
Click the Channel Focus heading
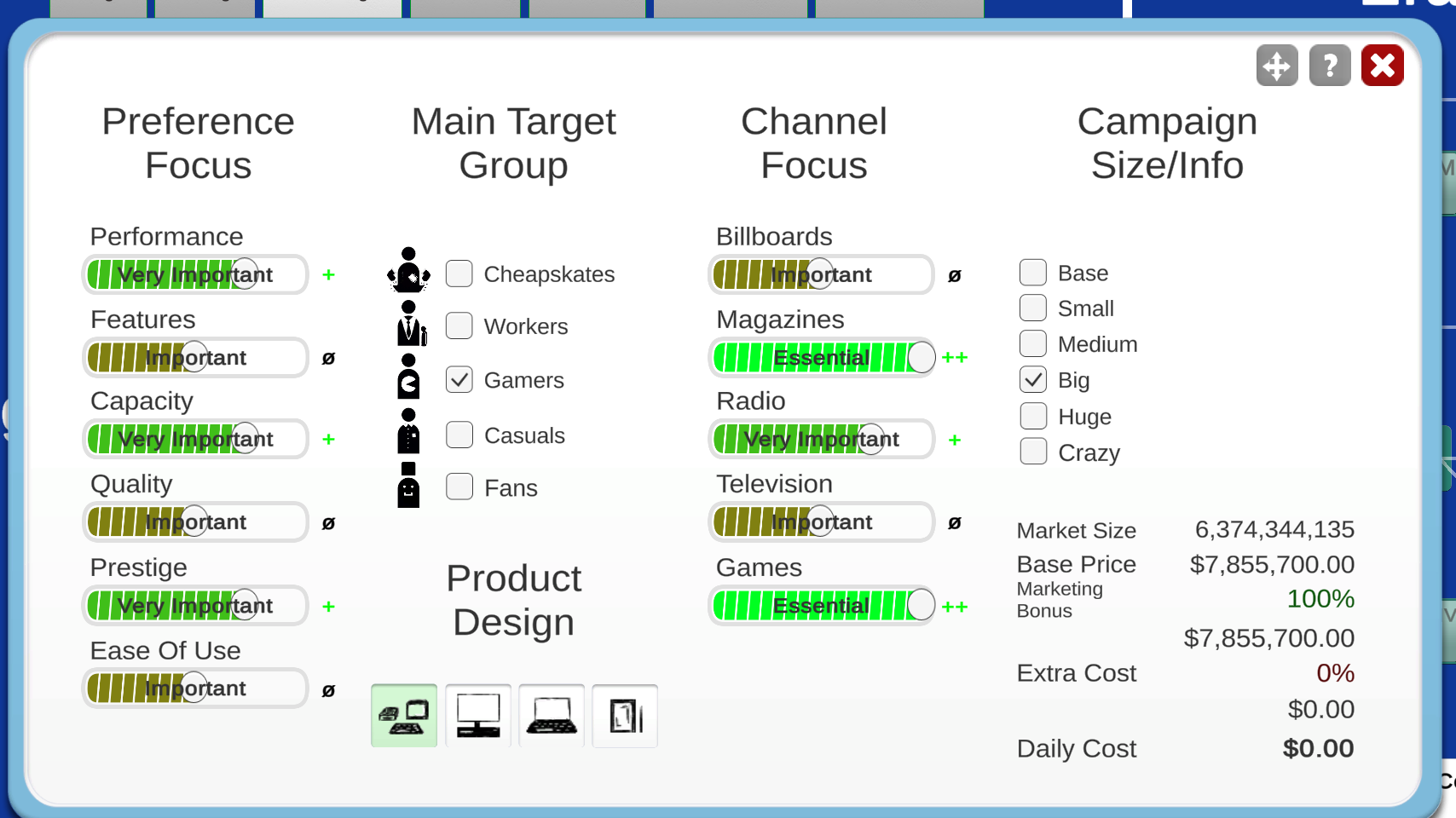click(814, 143)
